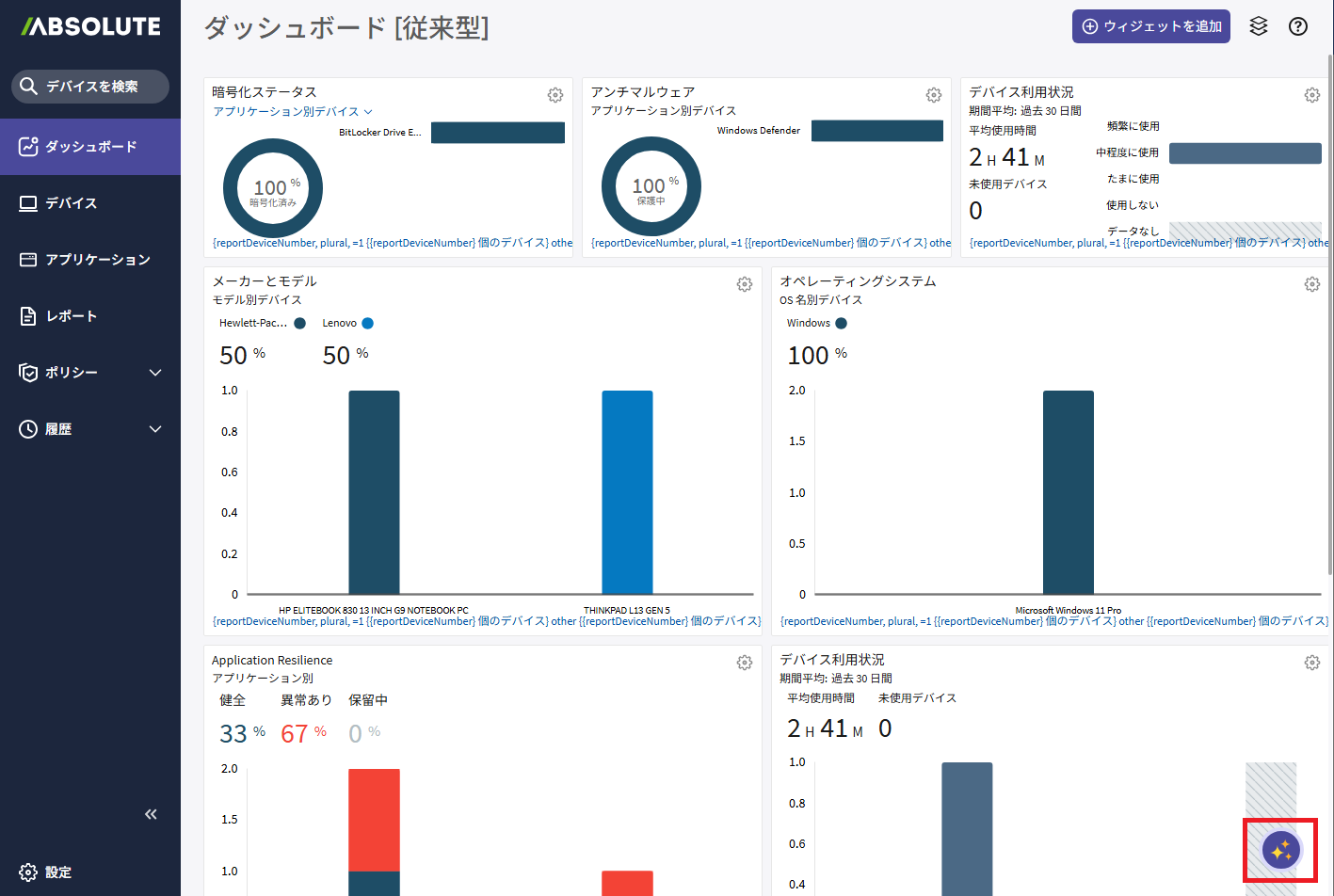
Task: Open 設定 at the sidebar bottom
Action: 45,872
